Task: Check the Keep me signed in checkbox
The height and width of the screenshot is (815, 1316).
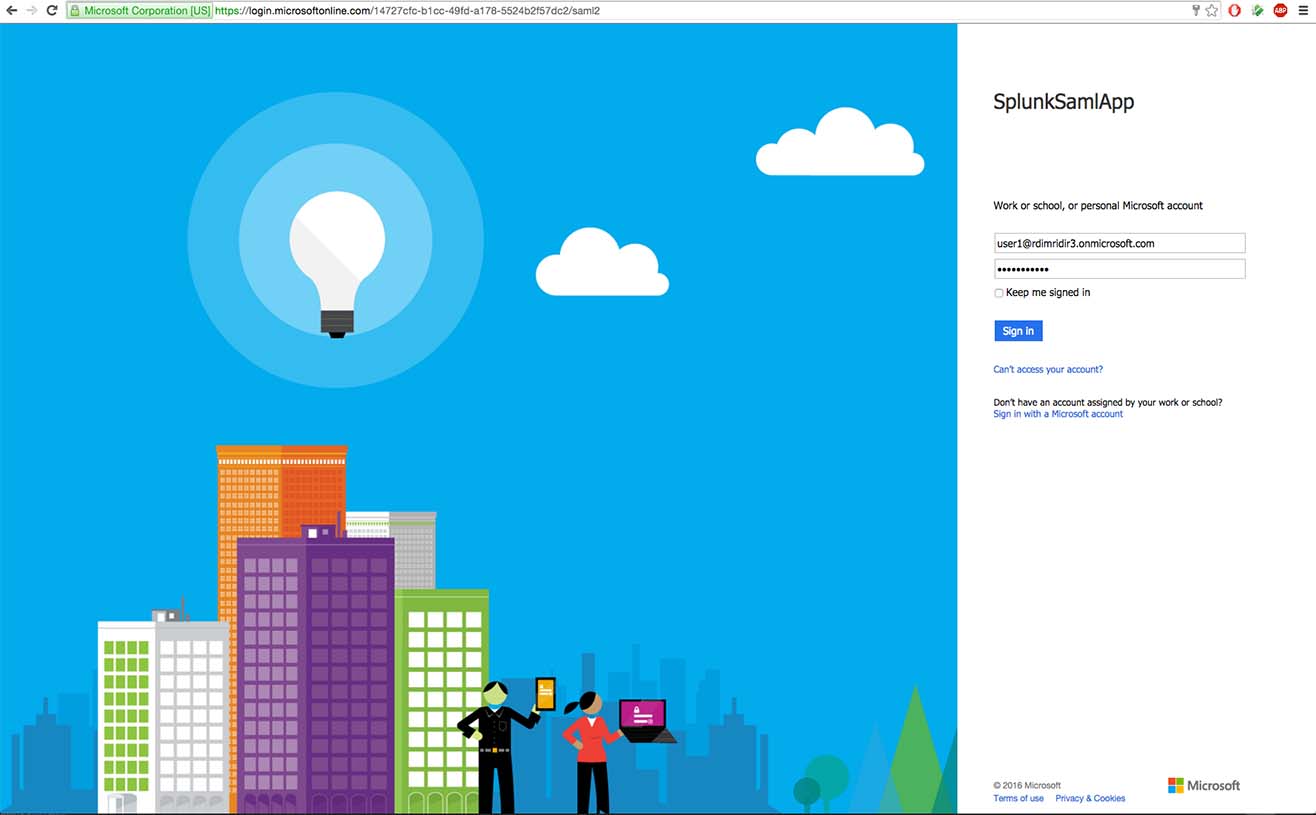Action: [998, 293]
